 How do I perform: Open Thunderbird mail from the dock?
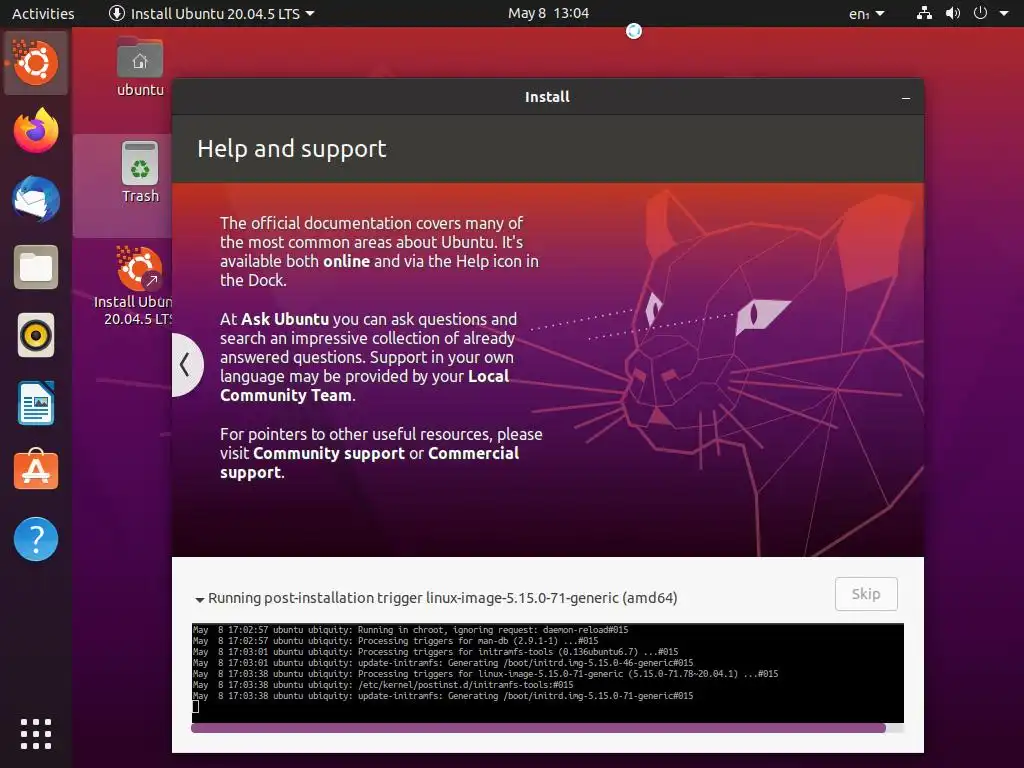[36, 199]
